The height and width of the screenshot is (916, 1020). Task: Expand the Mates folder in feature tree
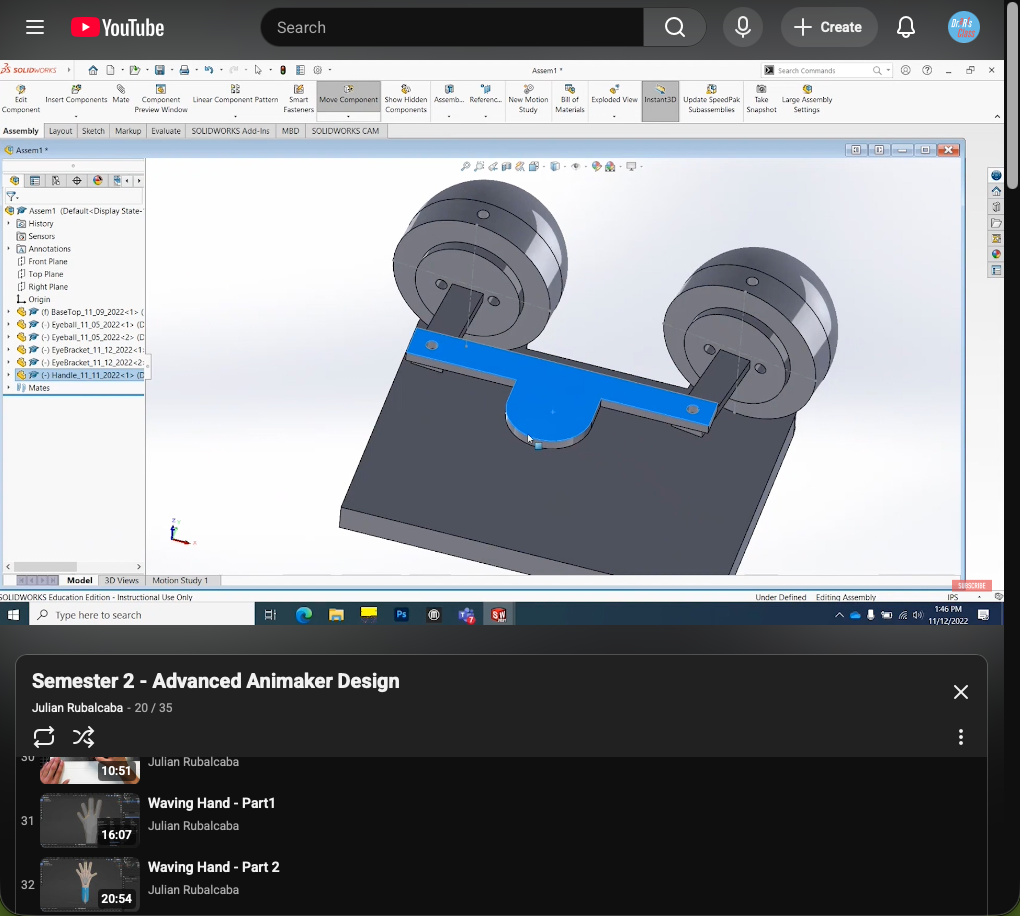(x=8, y=388)
